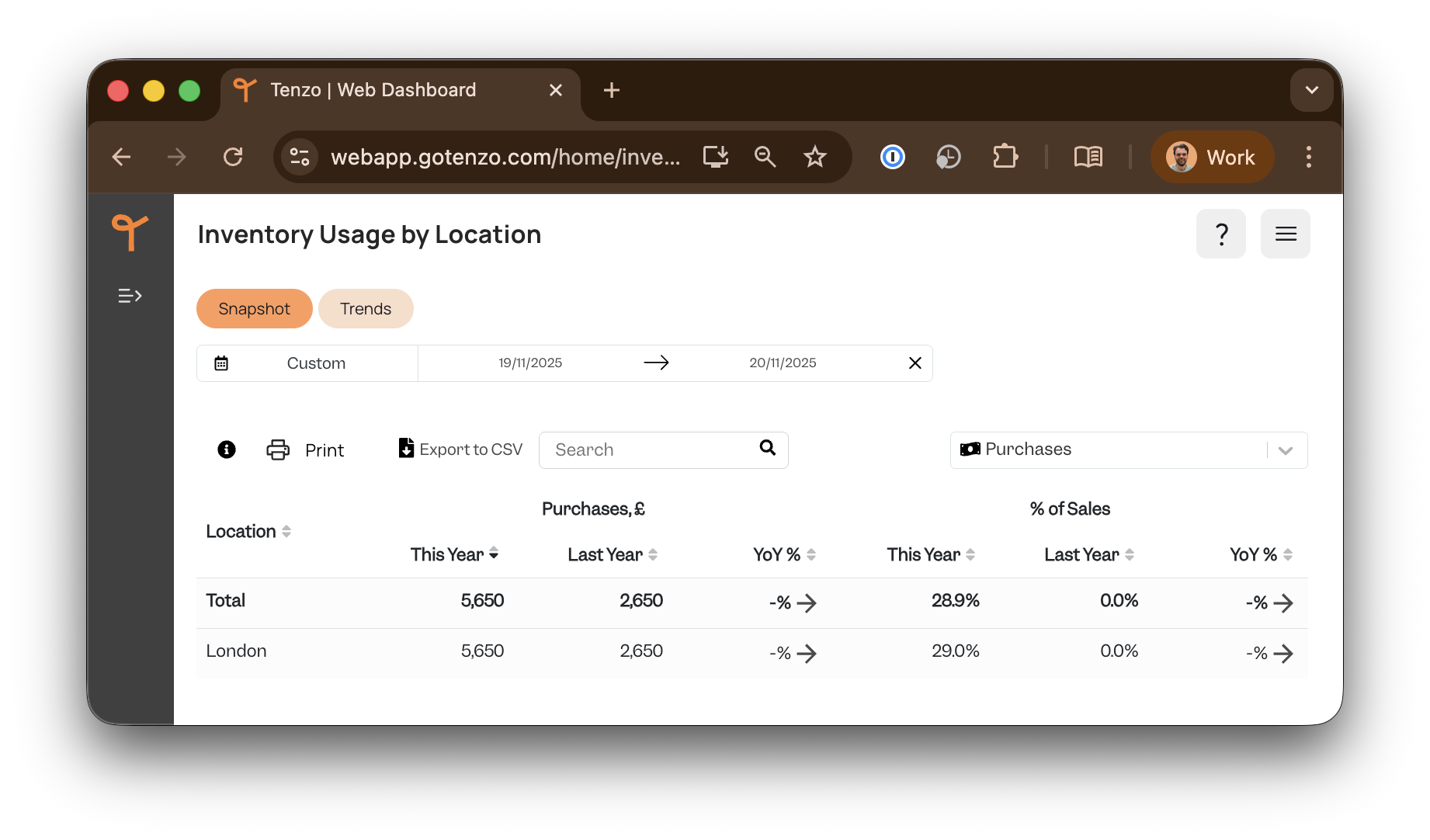
Task: Go back in browser history
Action: coord(122,157)
